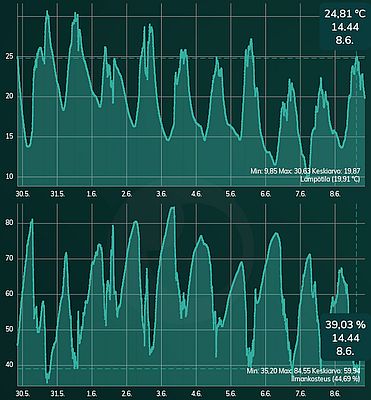Select date 4.6. under the temperature chart

tap(196, 194)
